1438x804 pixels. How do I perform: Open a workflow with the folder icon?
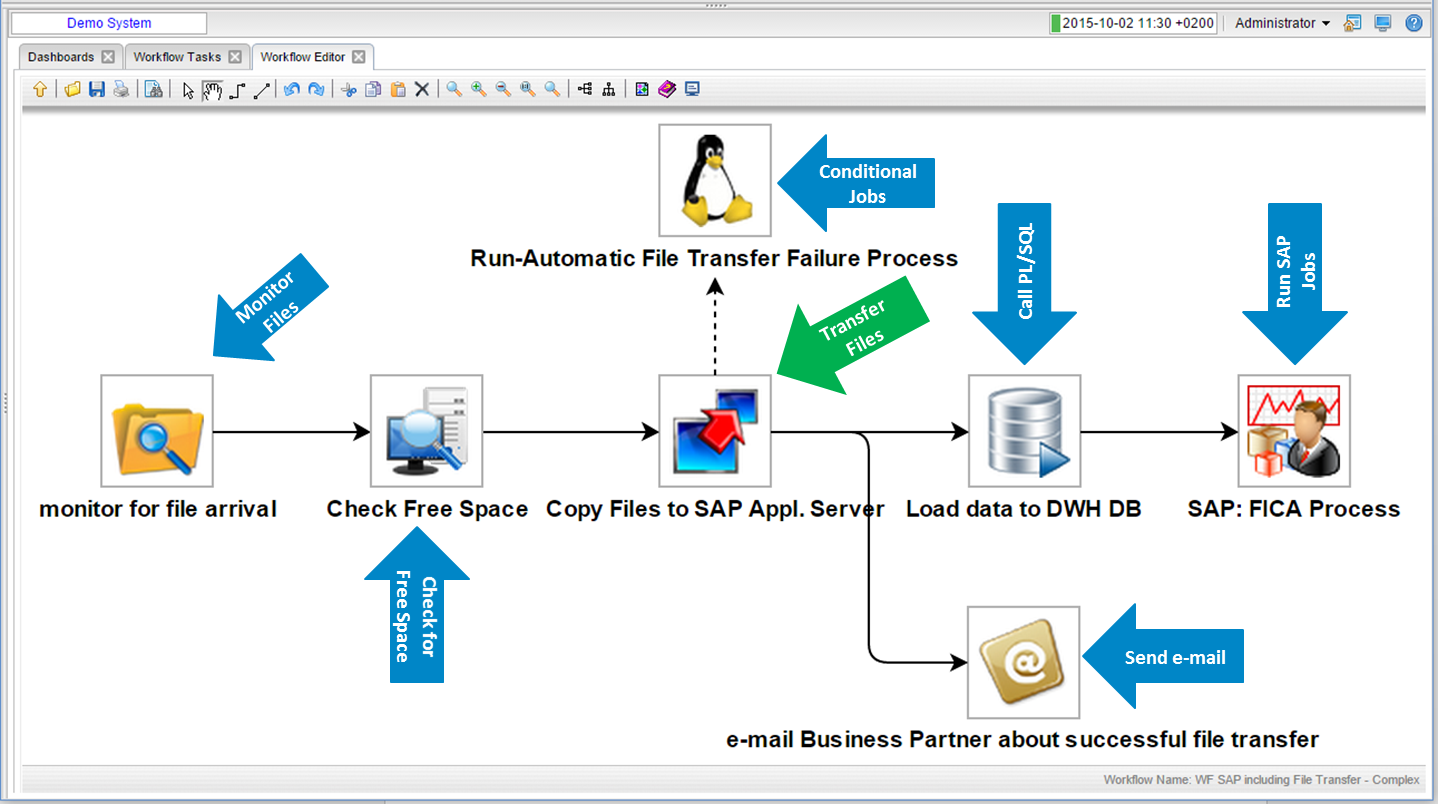(x=73, y=90)
